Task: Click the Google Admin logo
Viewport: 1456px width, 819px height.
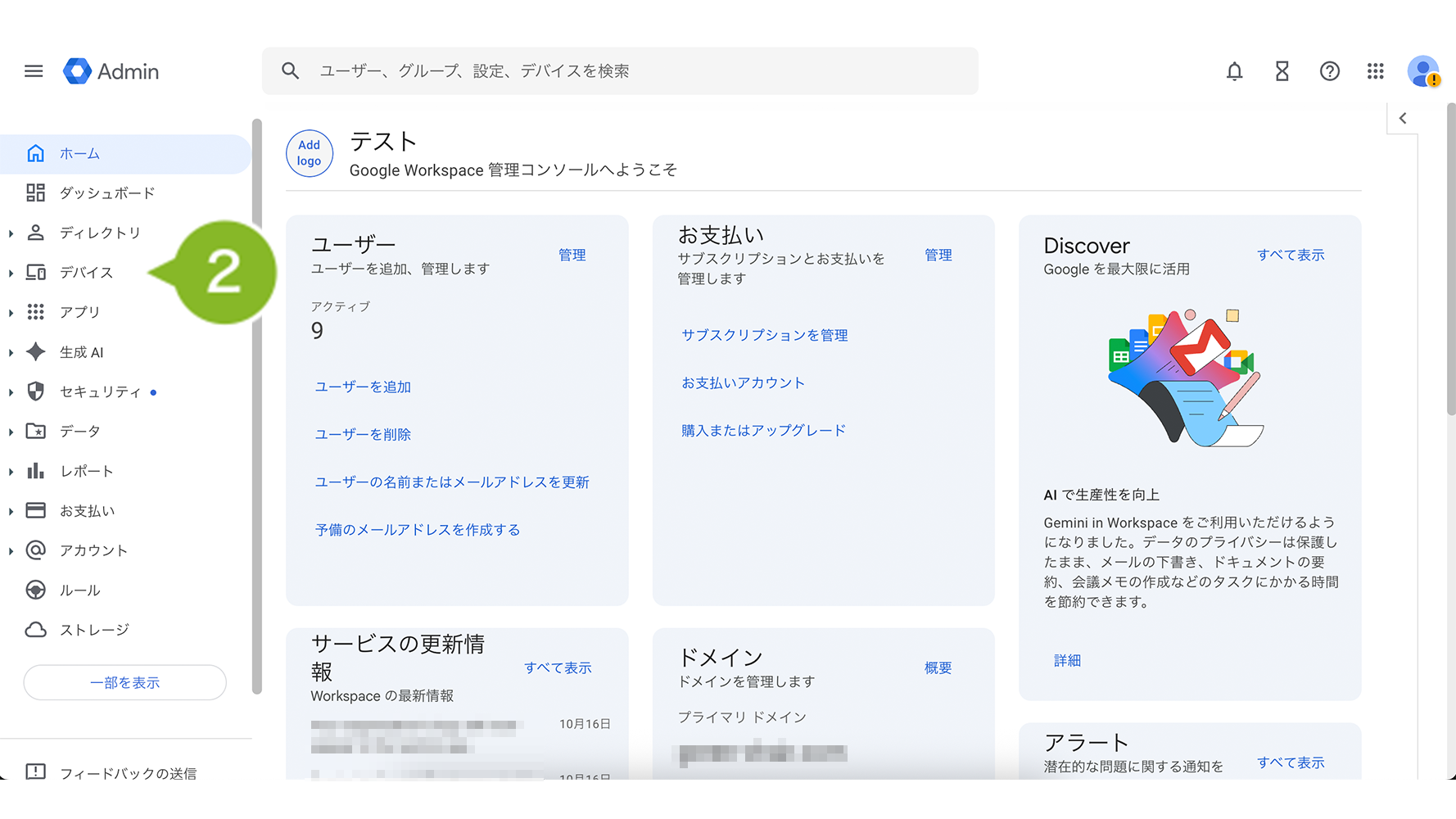Action: click(111, 71)
